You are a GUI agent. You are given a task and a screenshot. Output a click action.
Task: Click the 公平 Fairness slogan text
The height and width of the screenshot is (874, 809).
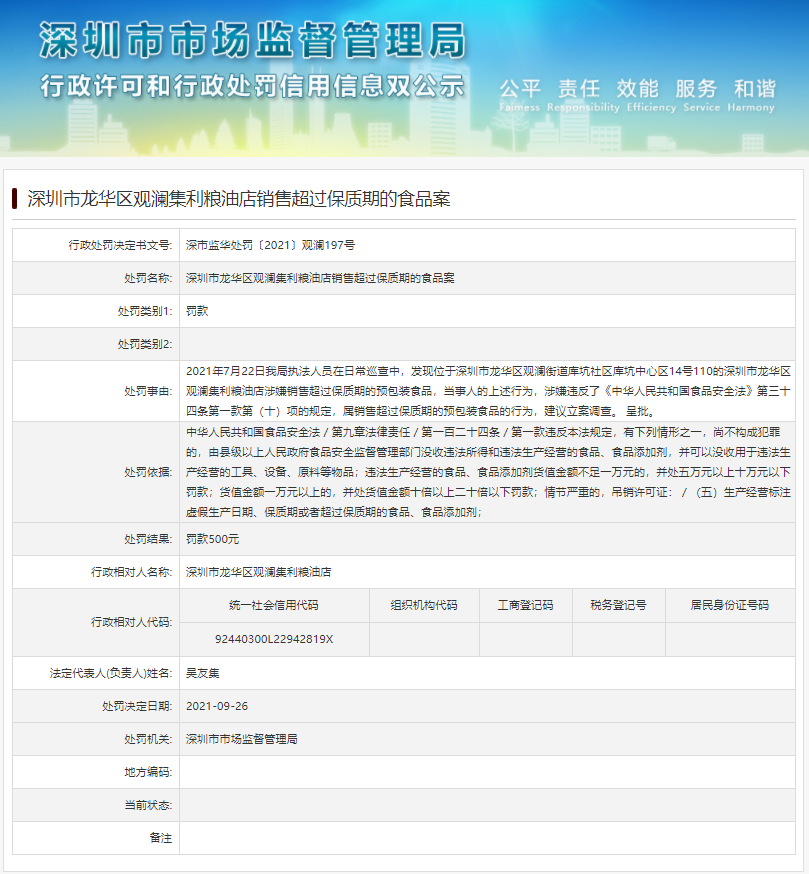point(520,95)
